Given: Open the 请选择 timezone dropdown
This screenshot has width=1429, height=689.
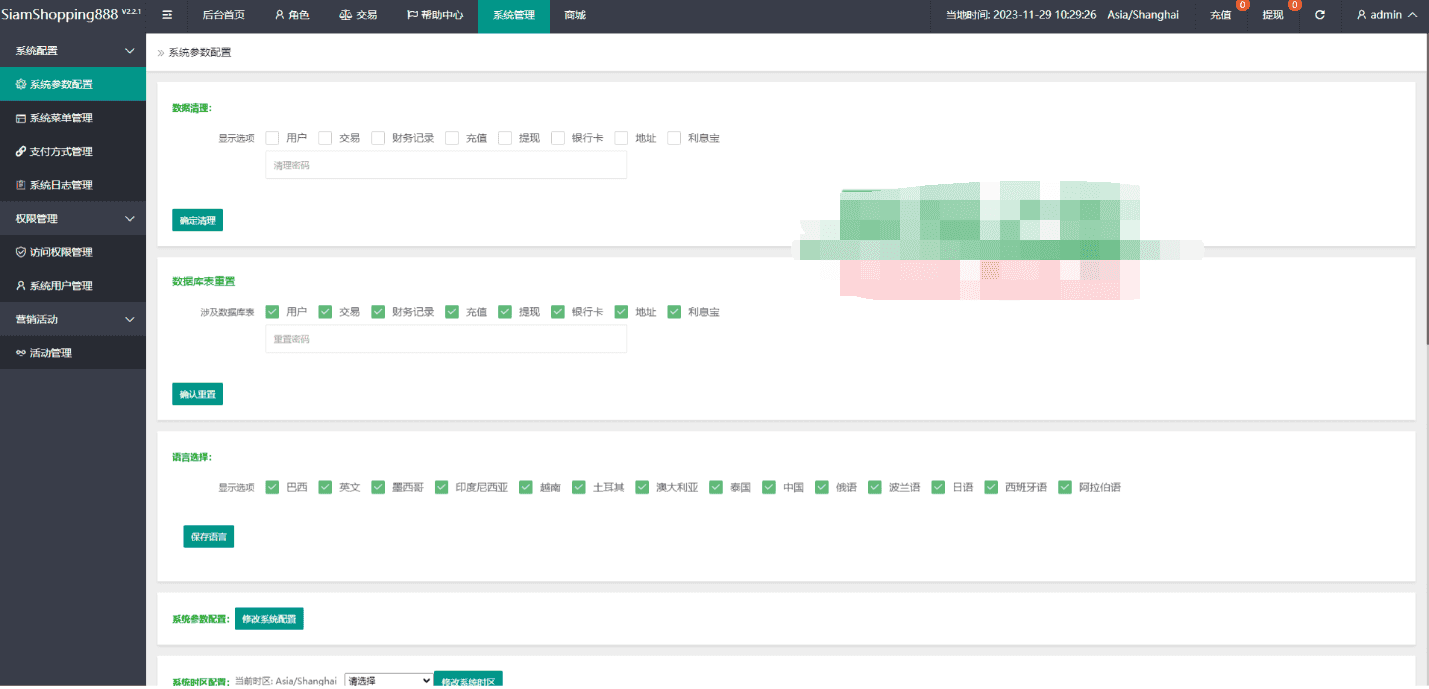Looking at the screenshot, I should pos(388,680).
